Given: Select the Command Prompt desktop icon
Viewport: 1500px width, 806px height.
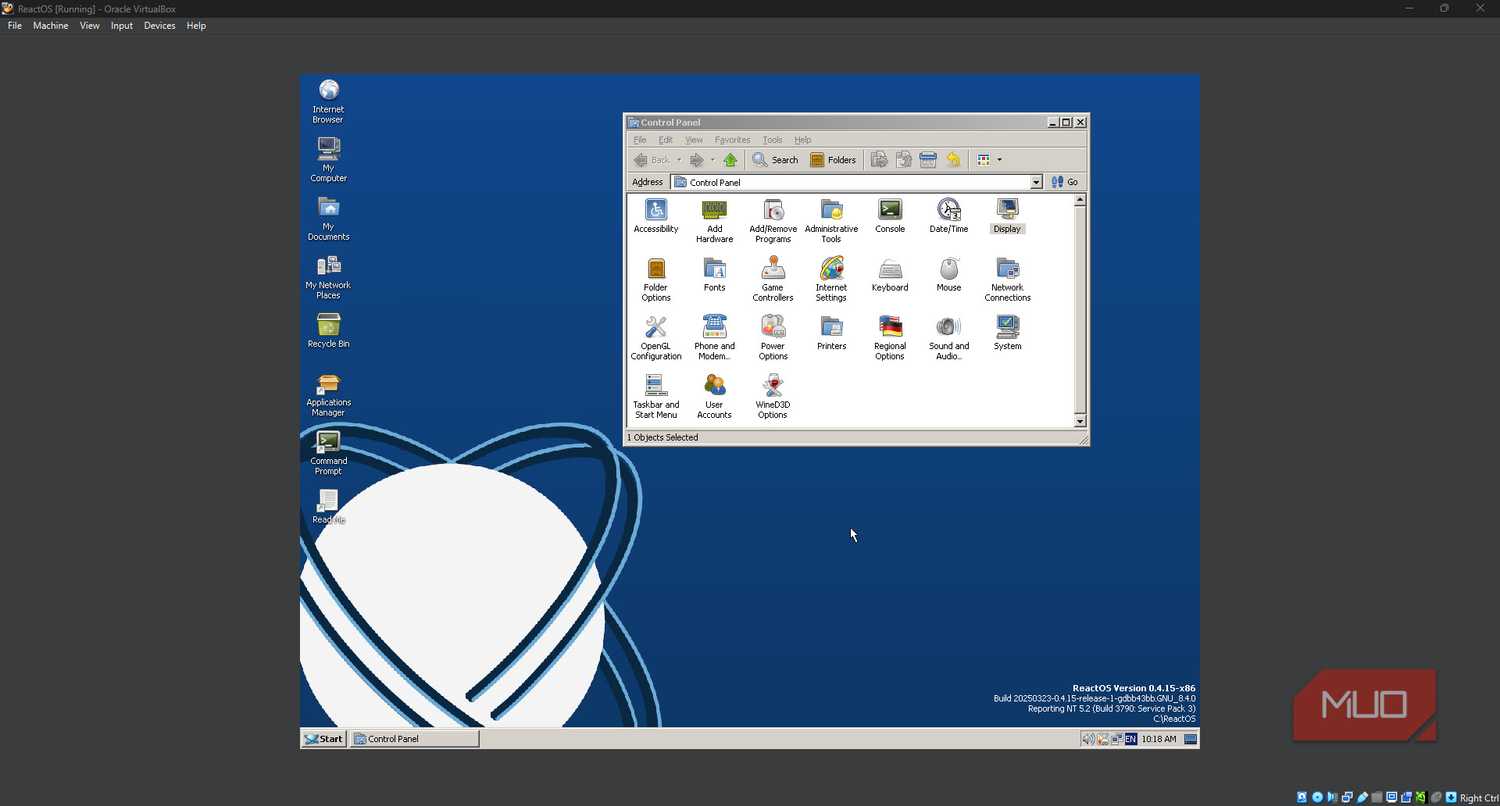Looking at the screenshot, I should pyautogui.click(x=328, y=453).
